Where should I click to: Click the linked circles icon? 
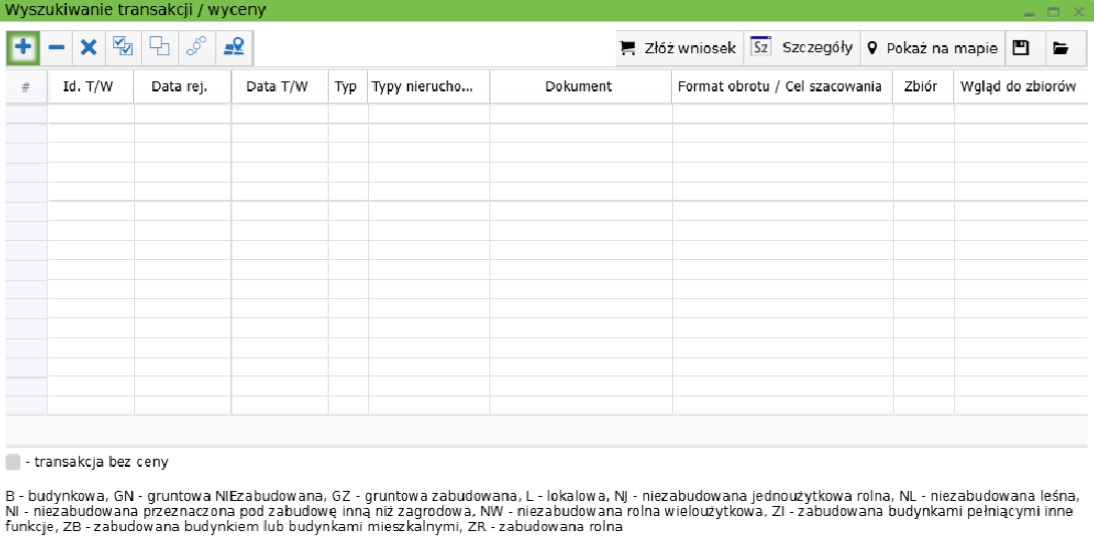[197, 47]
